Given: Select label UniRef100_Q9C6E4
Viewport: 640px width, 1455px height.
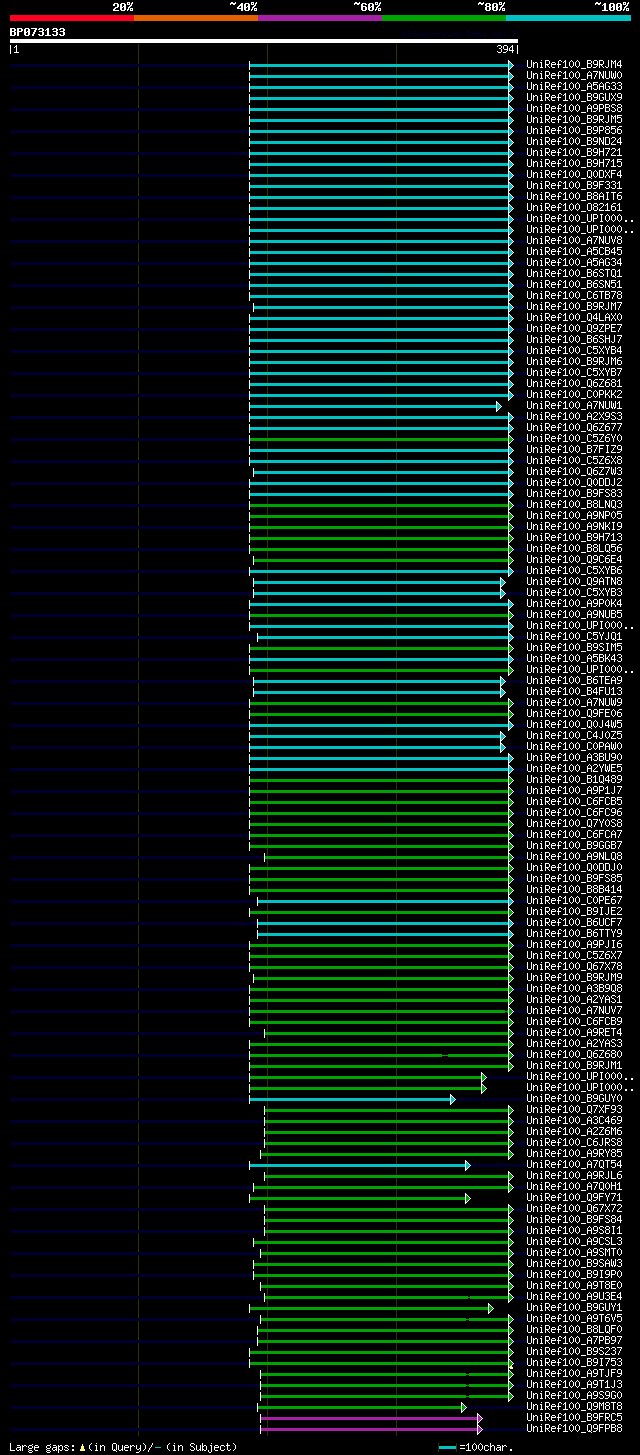Looking at the screenshot, I should [x=574, y=559].
